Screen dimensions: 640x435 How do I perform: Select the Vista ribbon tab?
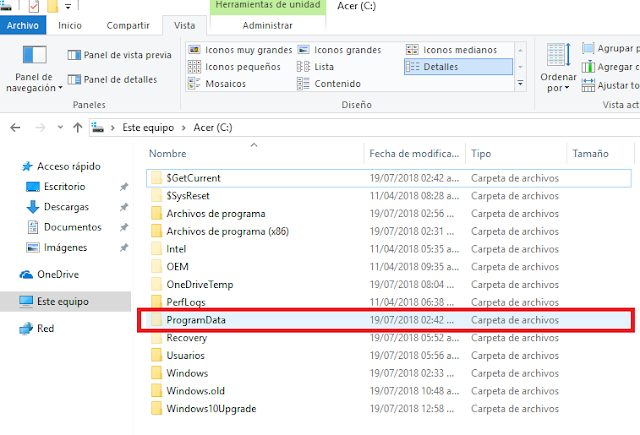[184, 25]
